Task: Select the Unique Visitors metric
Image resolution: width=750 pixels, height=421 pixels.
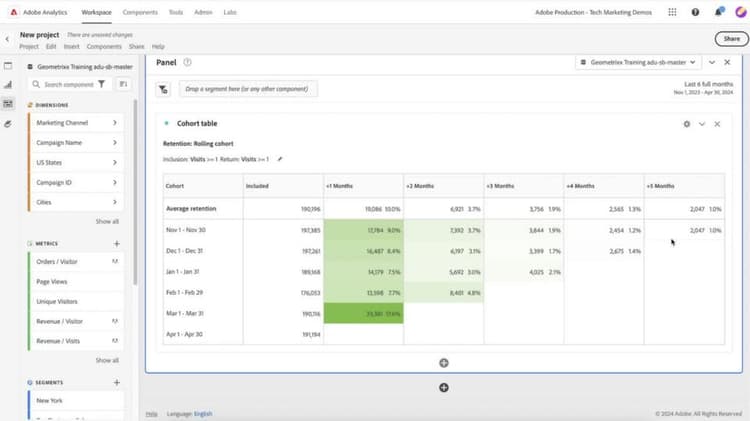Action: pyautogui.click(x=76, y=301)
